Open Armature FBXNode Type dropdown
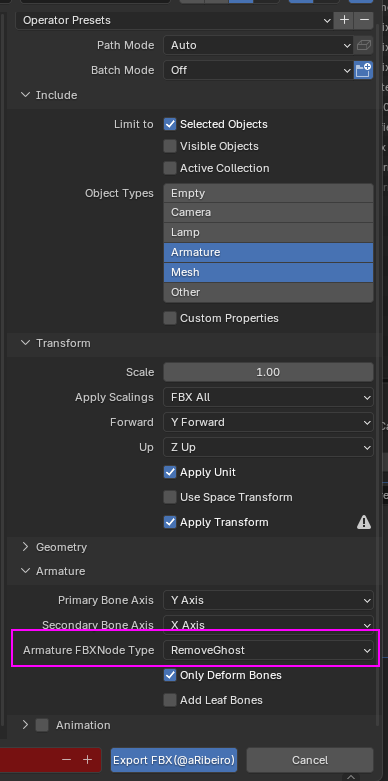 268,650
